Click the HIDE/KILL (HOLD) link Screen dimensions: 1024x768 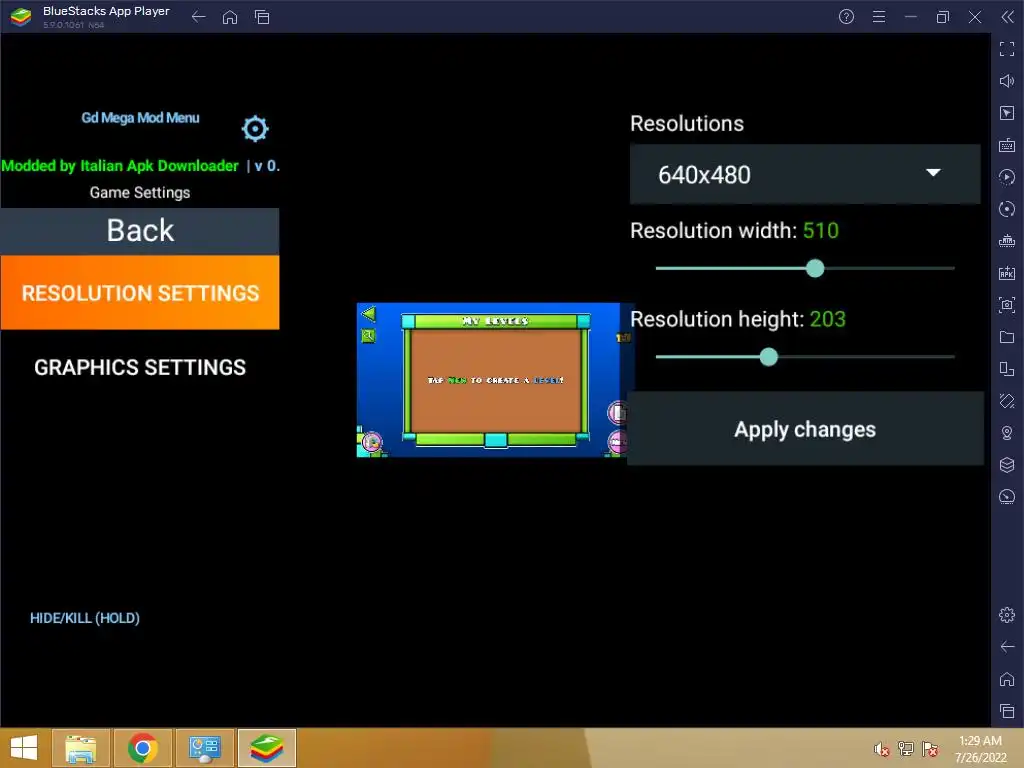pos(85,618)
